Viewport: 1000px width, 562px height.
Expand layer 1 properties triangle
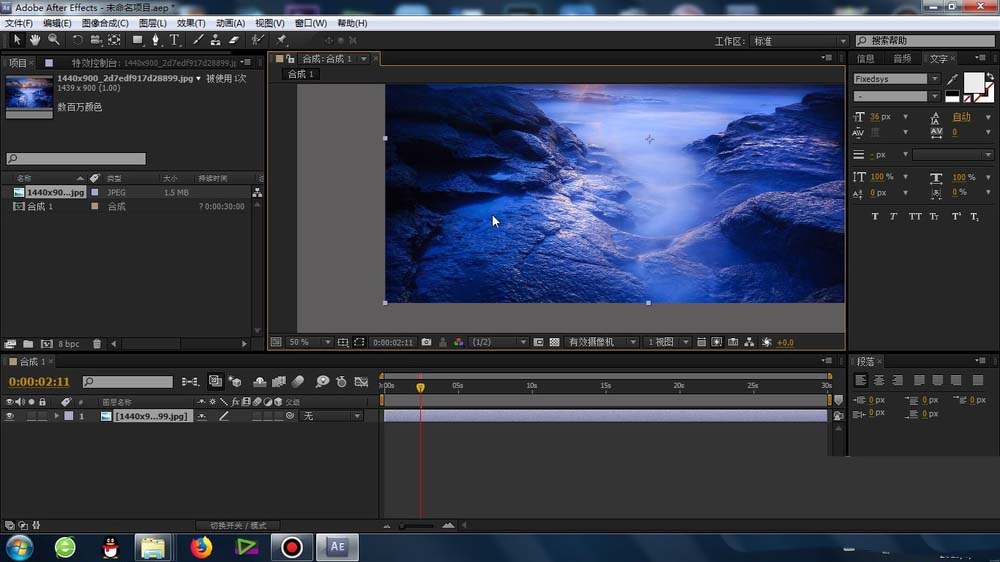(x=56, y=416)
